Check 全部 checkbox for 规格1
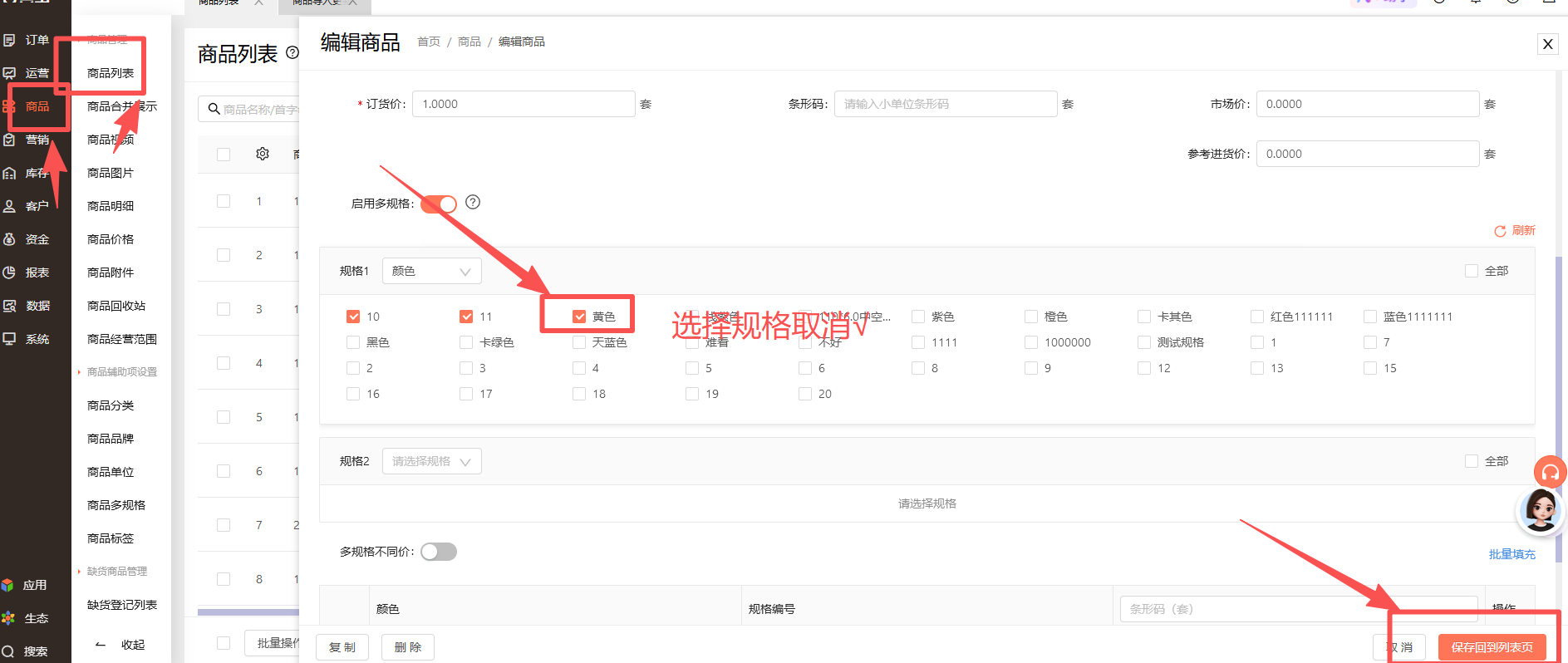The height and width of the screenshot is (663, 1568). (x=1472, y=271)
